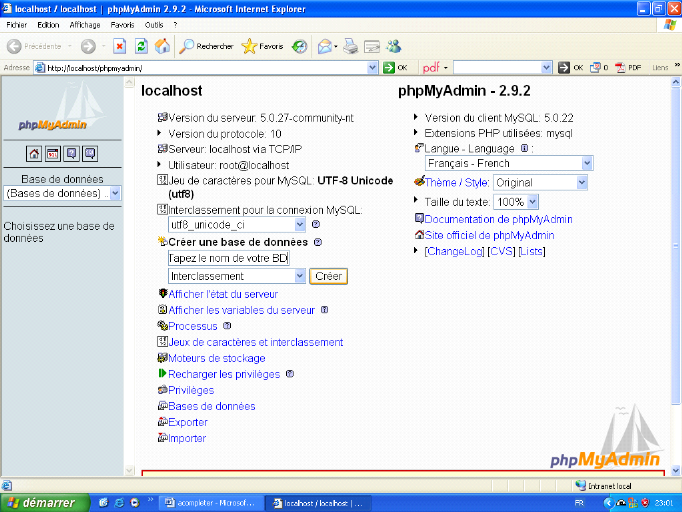This screenshot has height=512, width=682.
Task: Click the IE Back (Précédente) button
Action: (x=34, y=46)
